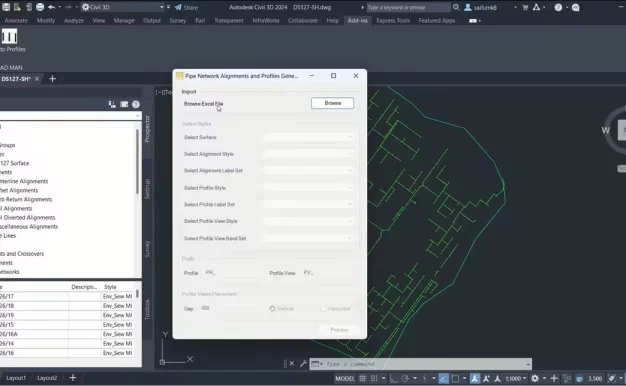
Task: Click the isolate objects icon in status bar
Action: click(x=567, y=378)
